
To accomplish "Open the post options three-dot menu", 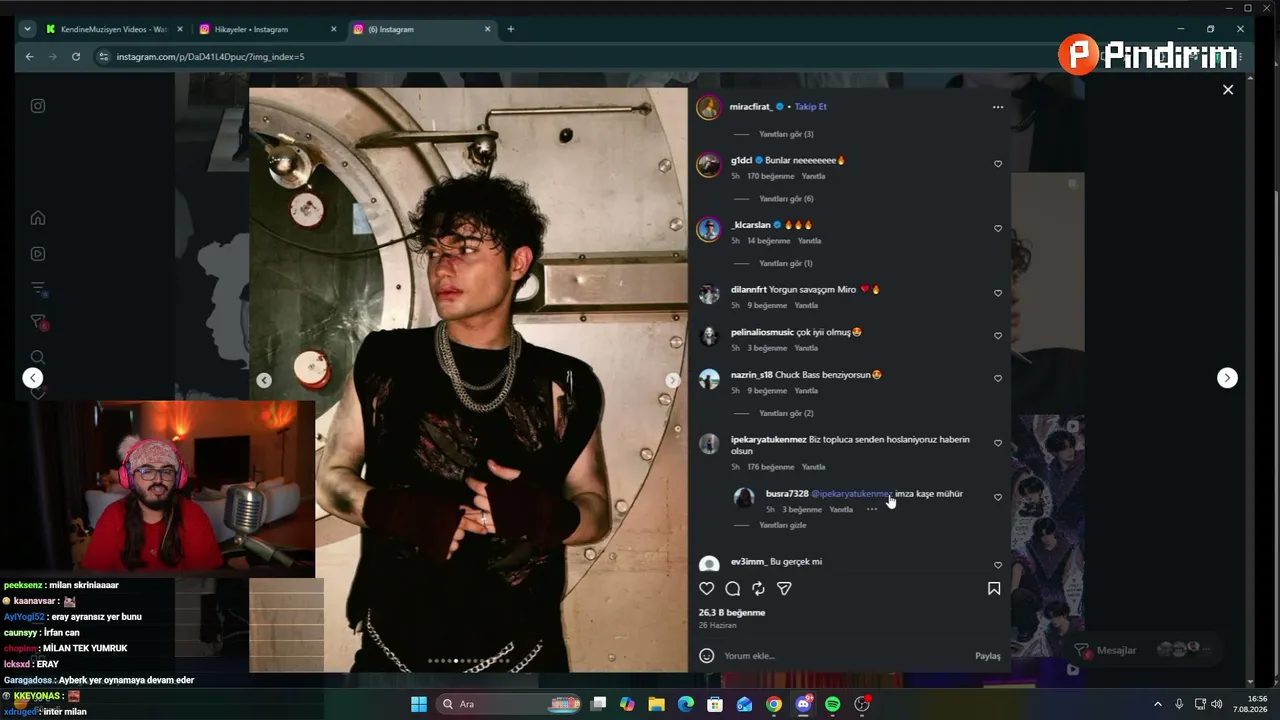I will click(997, 107).
